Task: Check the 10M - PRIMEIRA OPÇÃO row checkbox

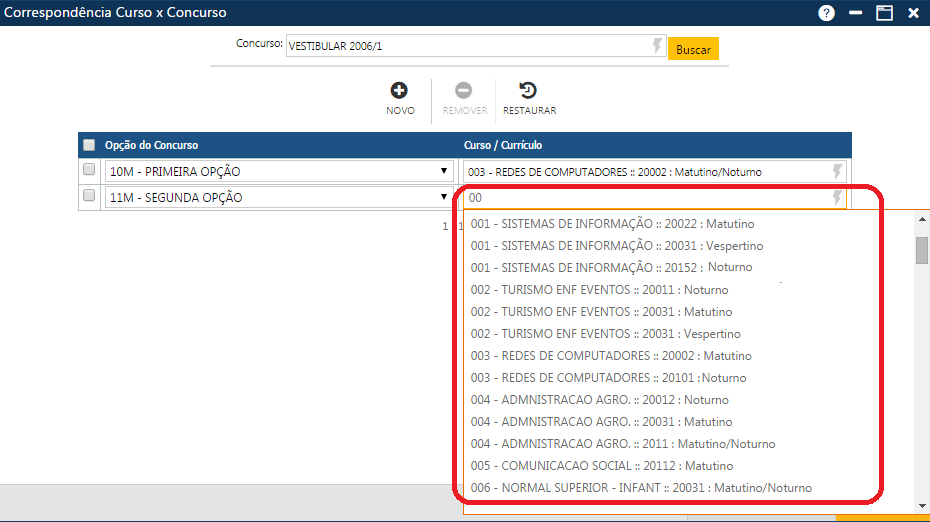Action: pos(89,170)
